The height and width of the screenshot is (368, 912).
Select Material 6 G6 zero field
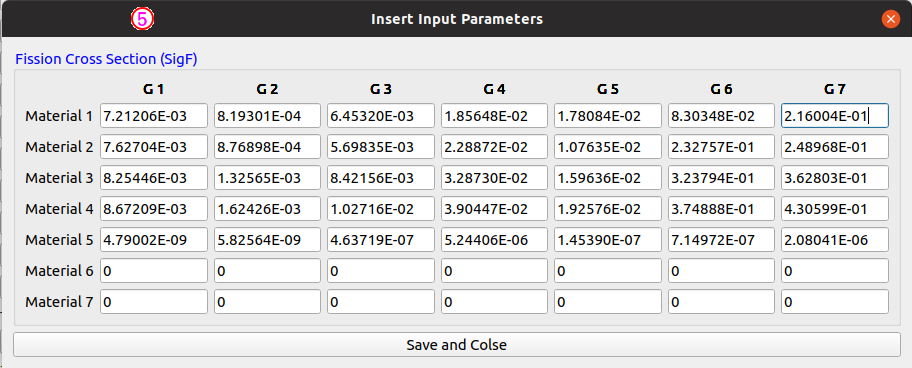pyautogui.click(x=721, y=271)
